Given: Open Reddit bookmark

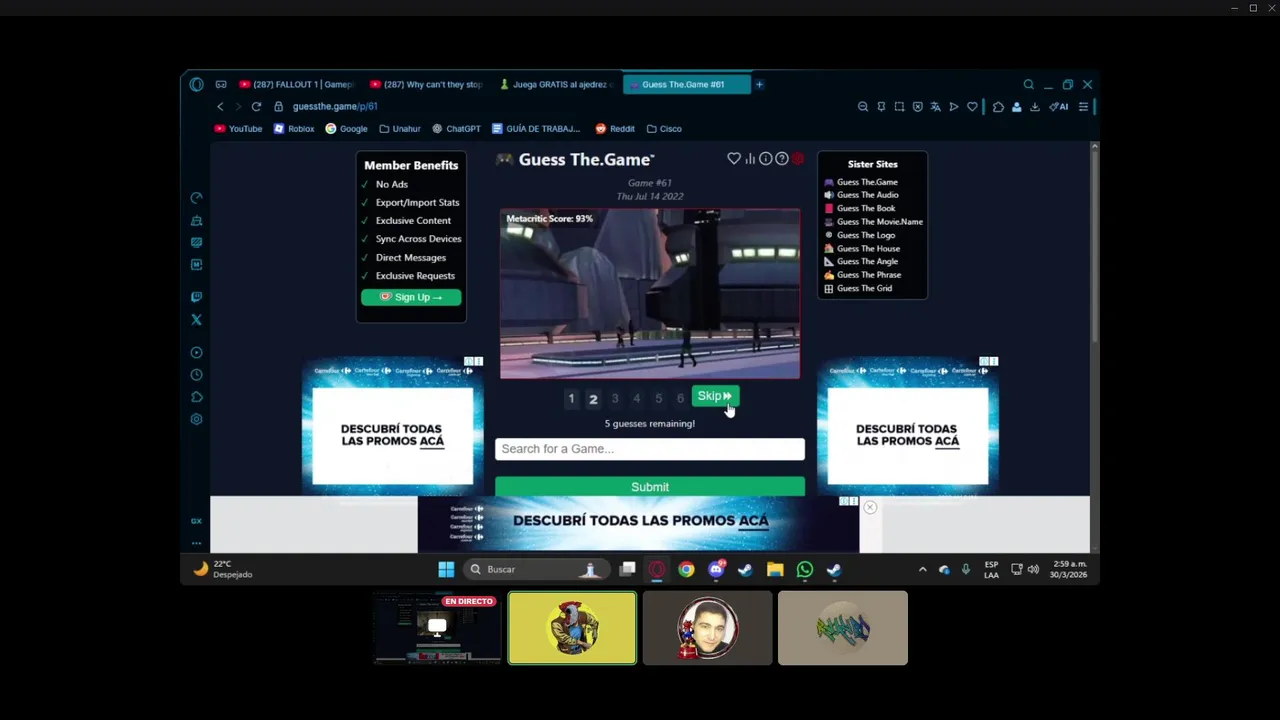Looking at the screenshot, I should (x=615, y=128).
